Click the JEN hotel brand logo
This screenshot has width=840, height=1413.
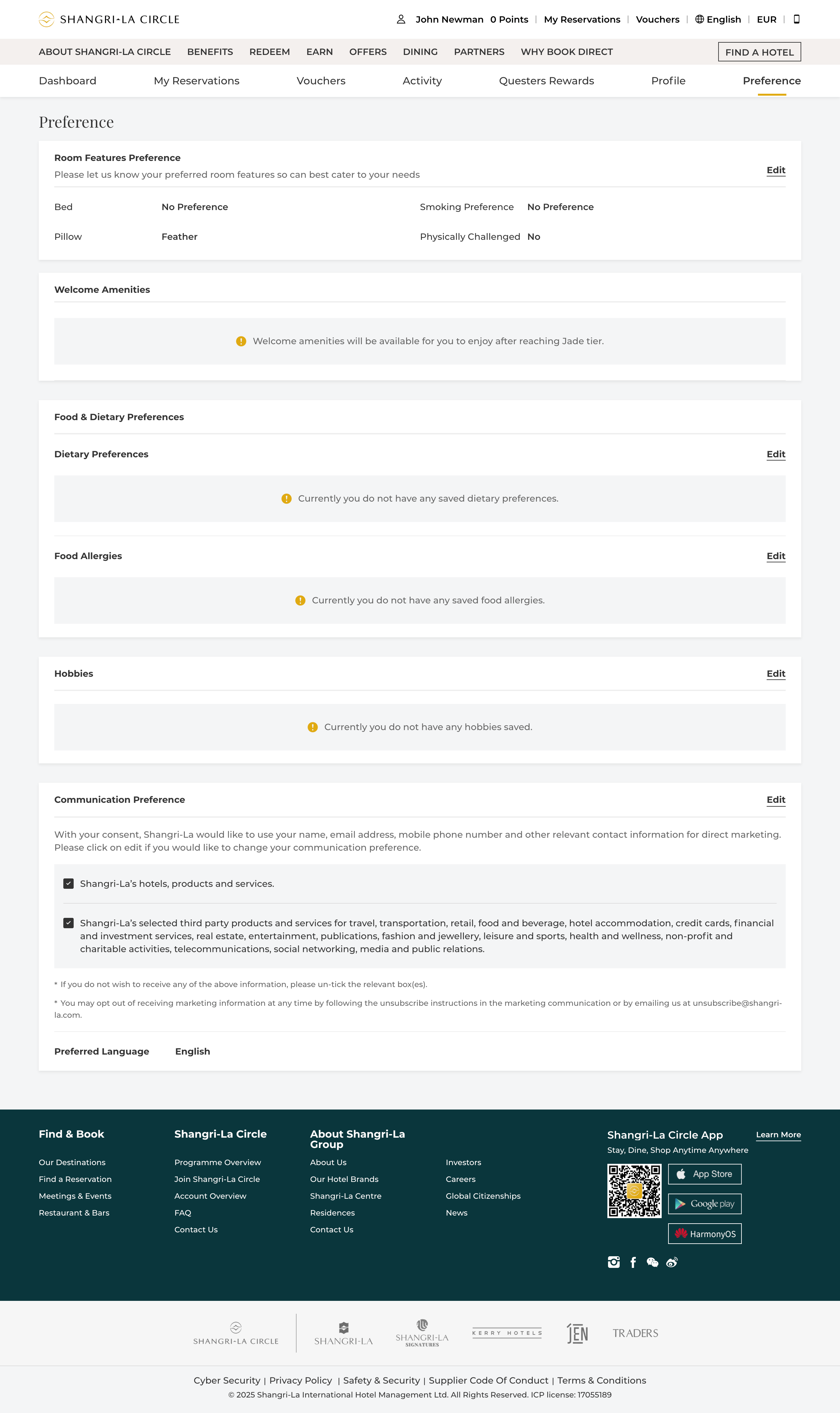point(577,1333)
